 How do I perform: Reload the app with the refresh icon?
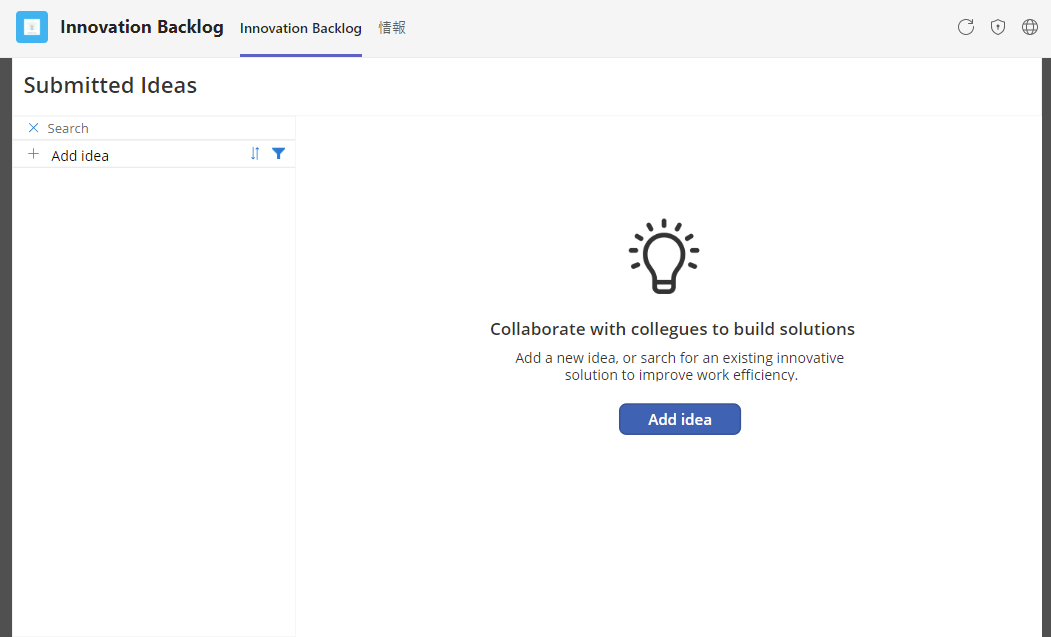965,27
